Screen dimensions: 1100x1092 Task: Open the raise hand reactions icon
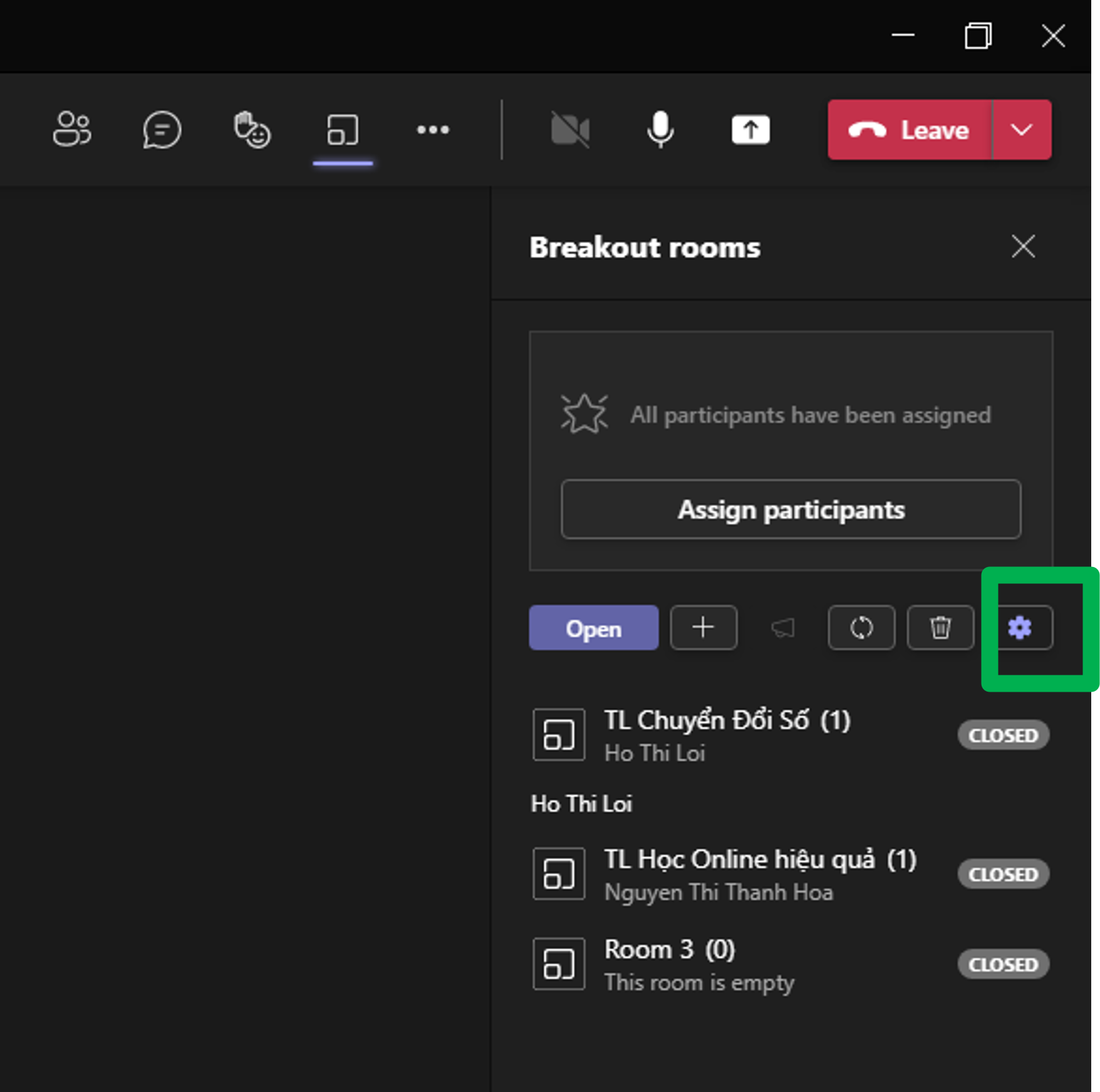coord(252,130)
